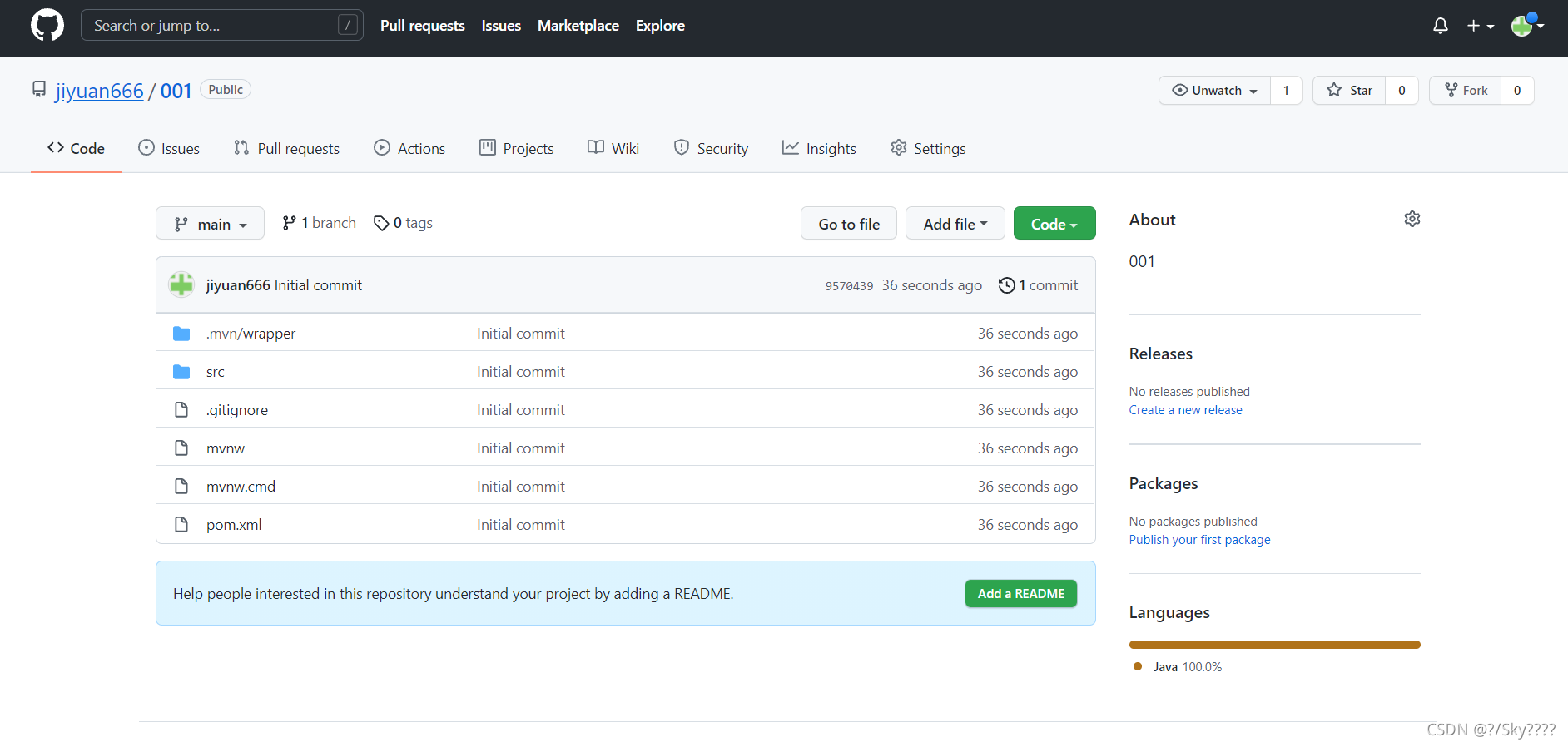The width and height of the screenshot is (1568, 747).
Task: Open the Packages heading link
Action: coord(1164,483)
